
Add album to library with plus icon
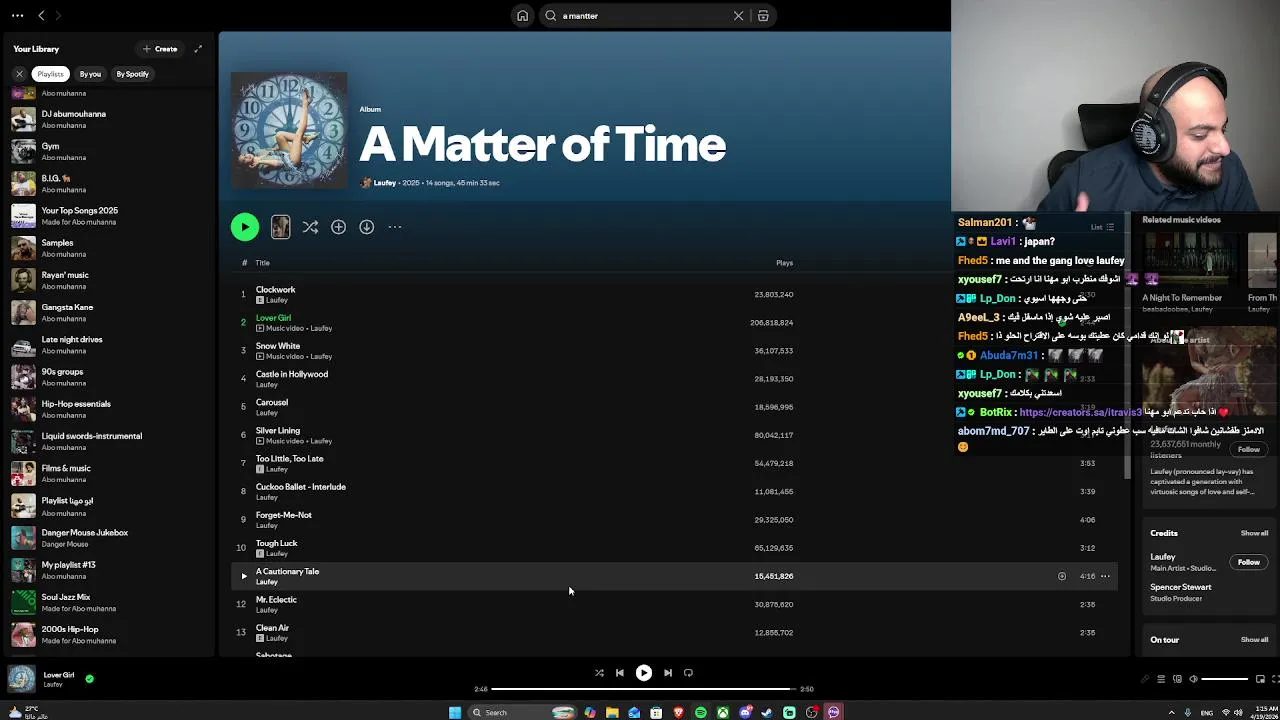[x=338, y=227]
